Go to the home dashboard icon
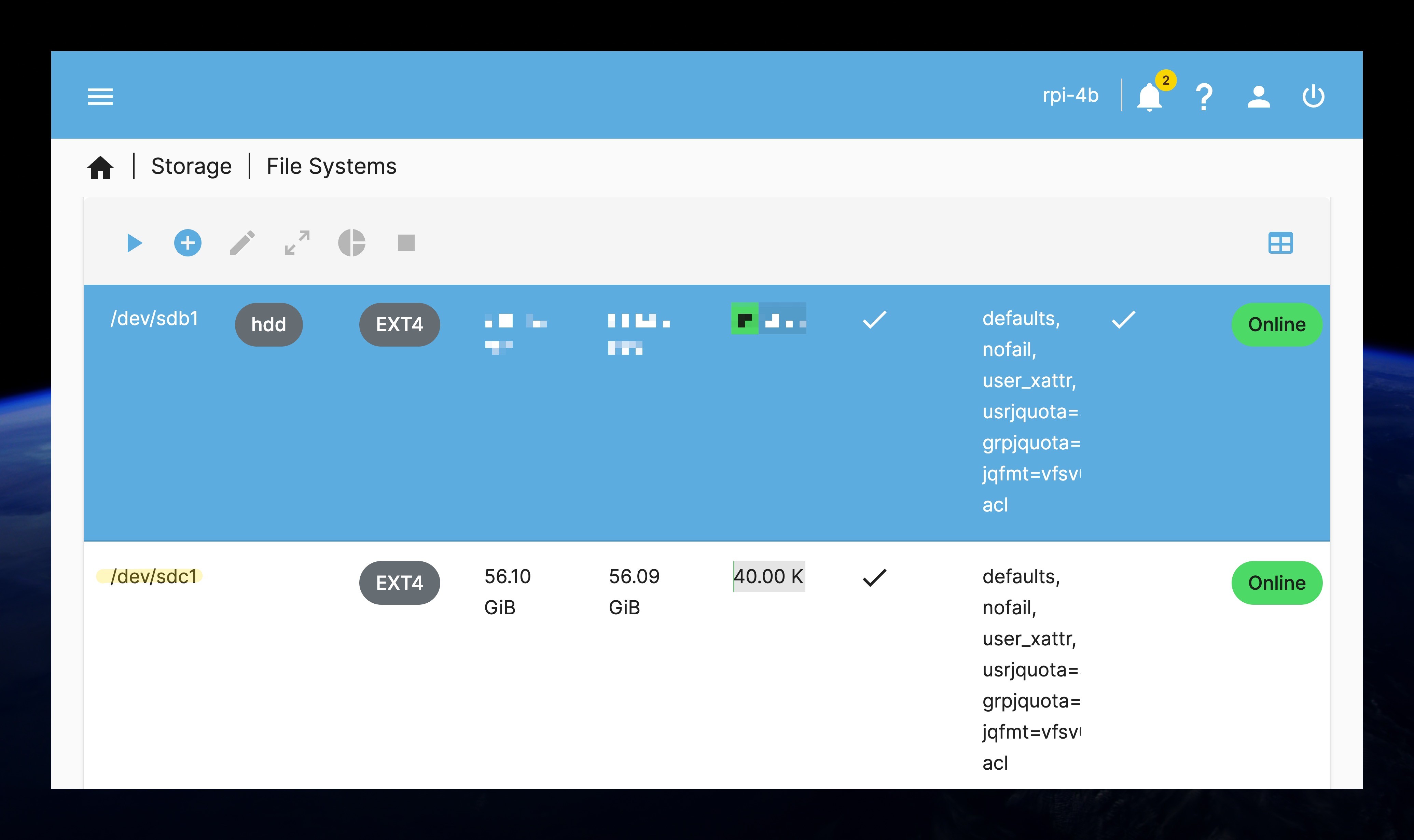Screen dimensions: 1414x840 (100, 167)
